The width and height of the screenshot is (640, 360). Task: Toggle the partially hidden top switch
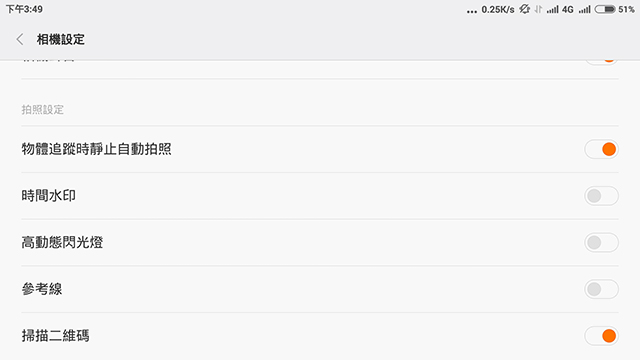point(601,62)
